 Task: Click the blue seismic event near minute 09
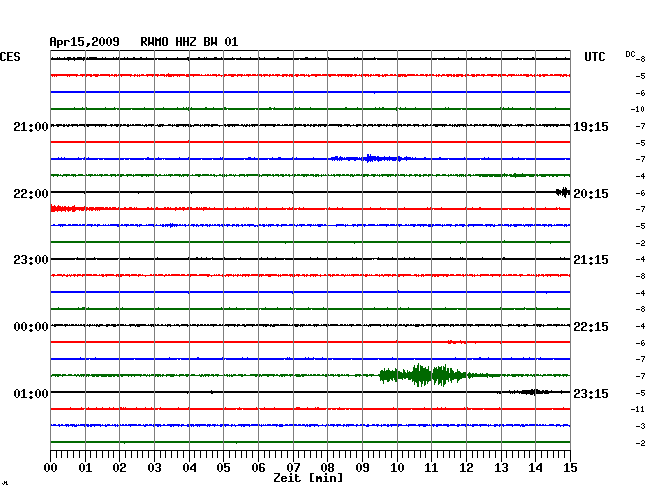[371, 158]
